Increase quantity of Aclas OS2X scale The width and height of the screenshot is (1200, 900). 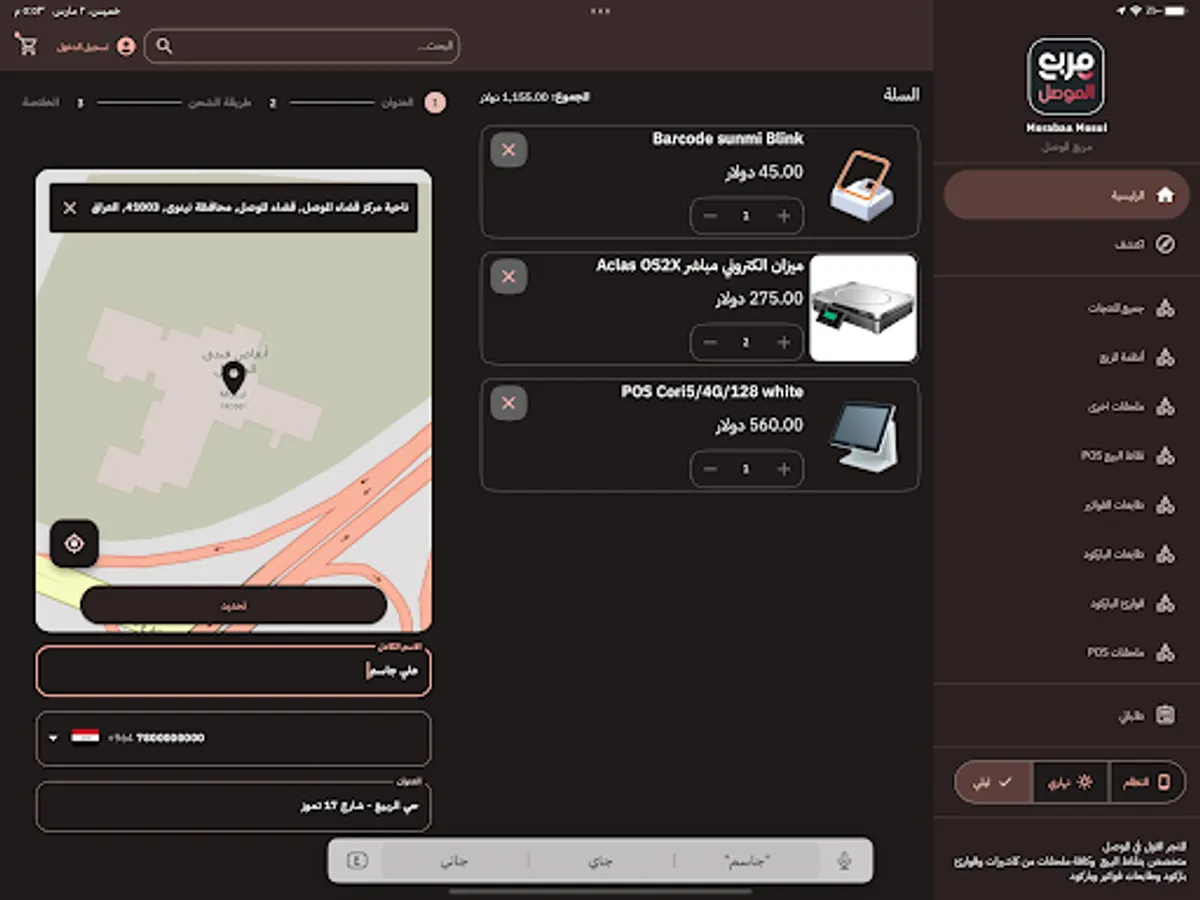784,342
